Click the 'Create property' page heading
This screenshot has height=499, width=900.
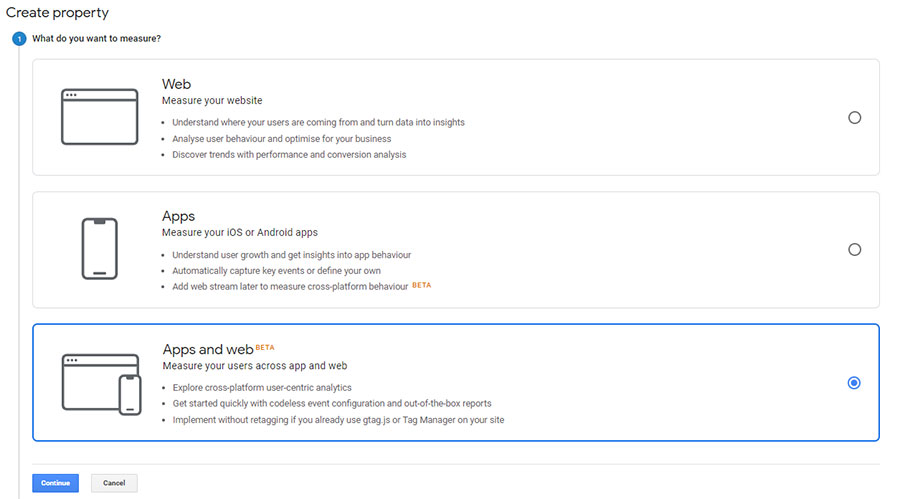point(57,13)
